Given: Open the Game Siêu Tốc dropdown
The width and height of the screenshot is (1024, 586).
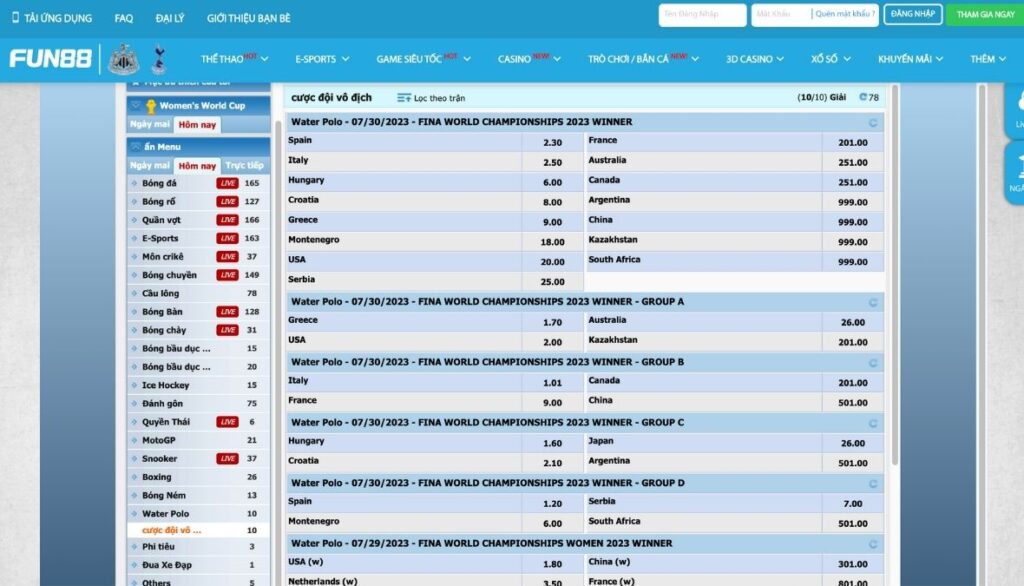Looking at the screenshot, I should [x=423, y=59].
